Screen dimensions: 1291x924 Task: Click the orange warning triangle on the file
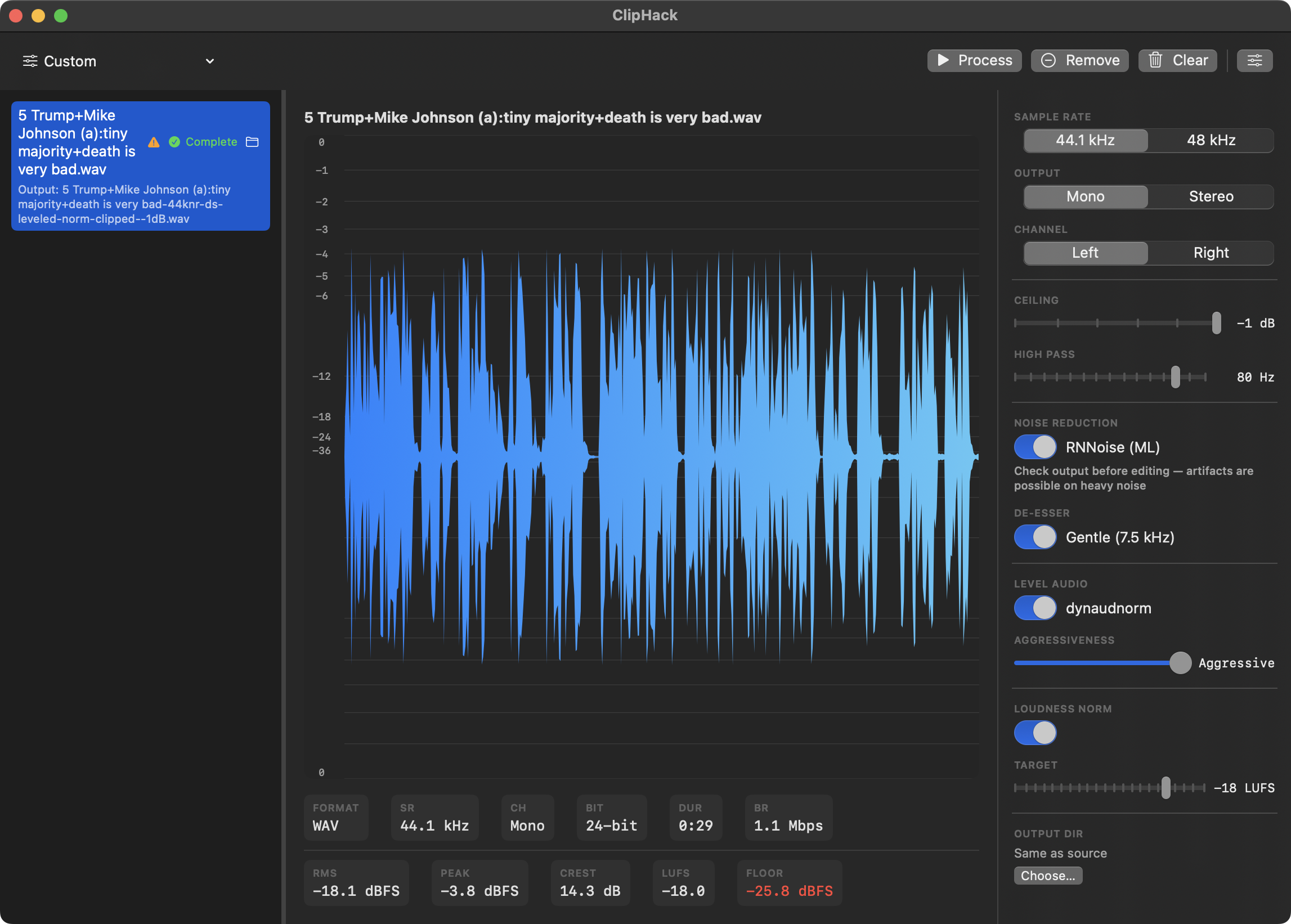pos(154,142)
